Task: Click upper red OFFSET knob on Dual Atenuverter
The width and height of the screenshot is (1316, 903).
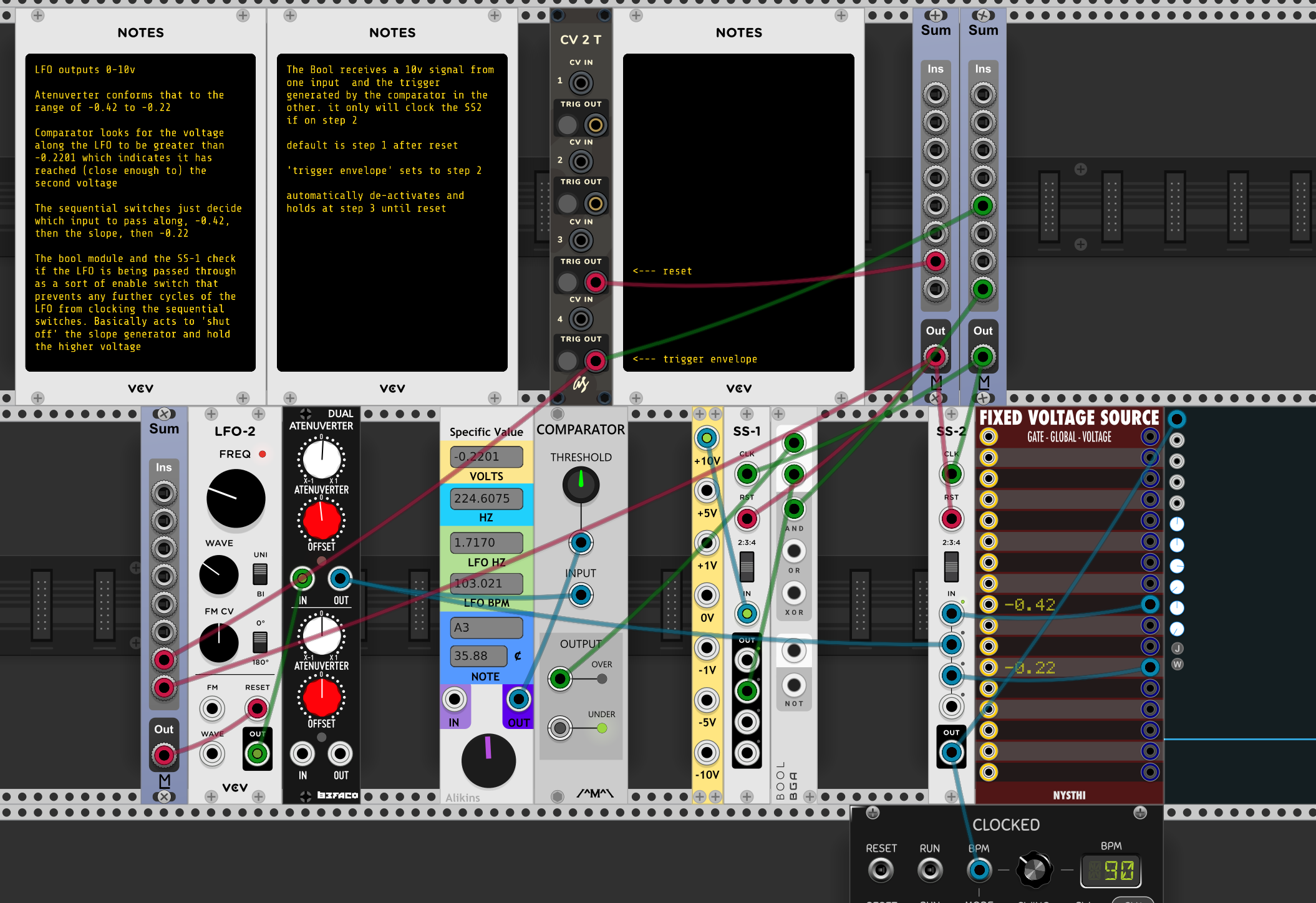Action: (x=321, y=520)
